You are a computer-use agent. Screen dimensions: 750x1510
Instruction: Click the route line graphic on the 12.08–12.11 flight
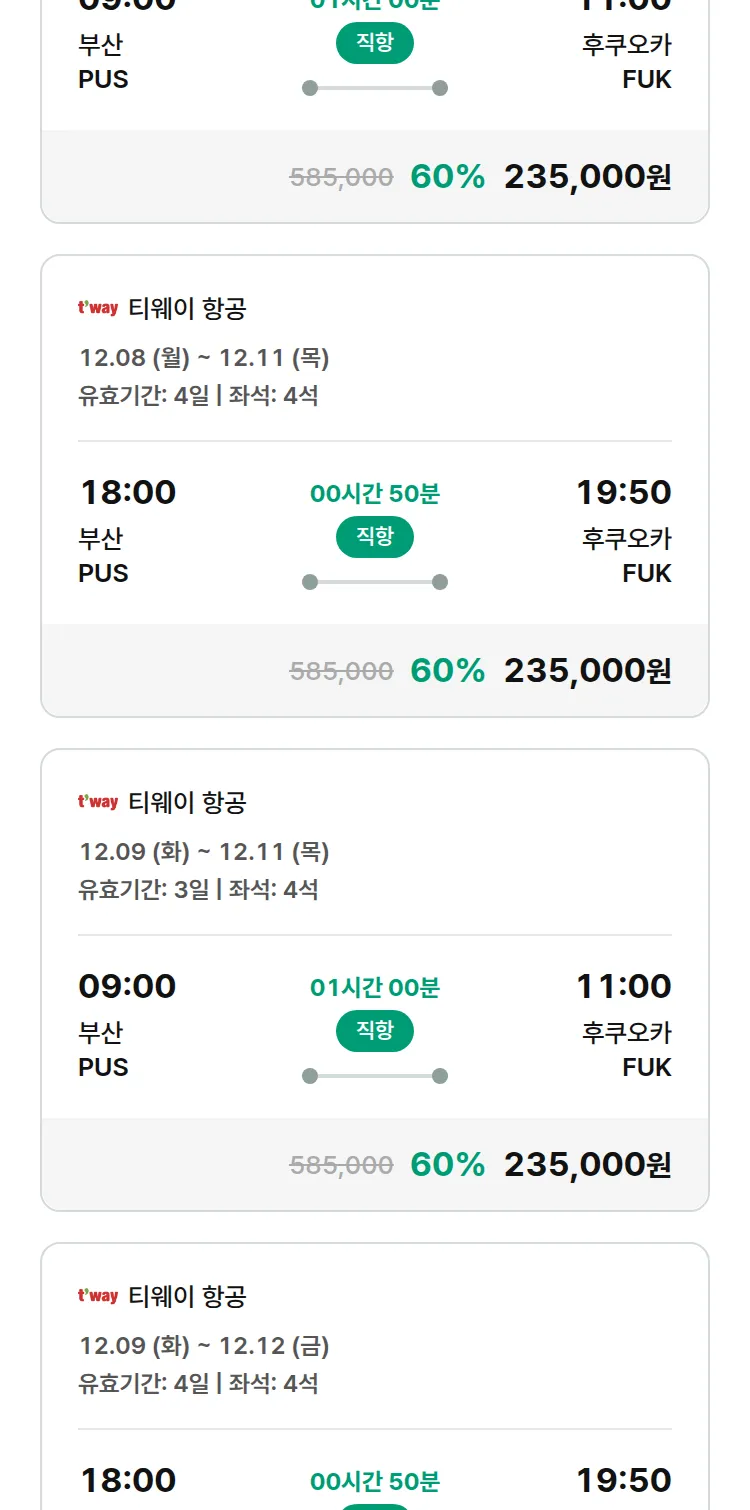(375, 582)
